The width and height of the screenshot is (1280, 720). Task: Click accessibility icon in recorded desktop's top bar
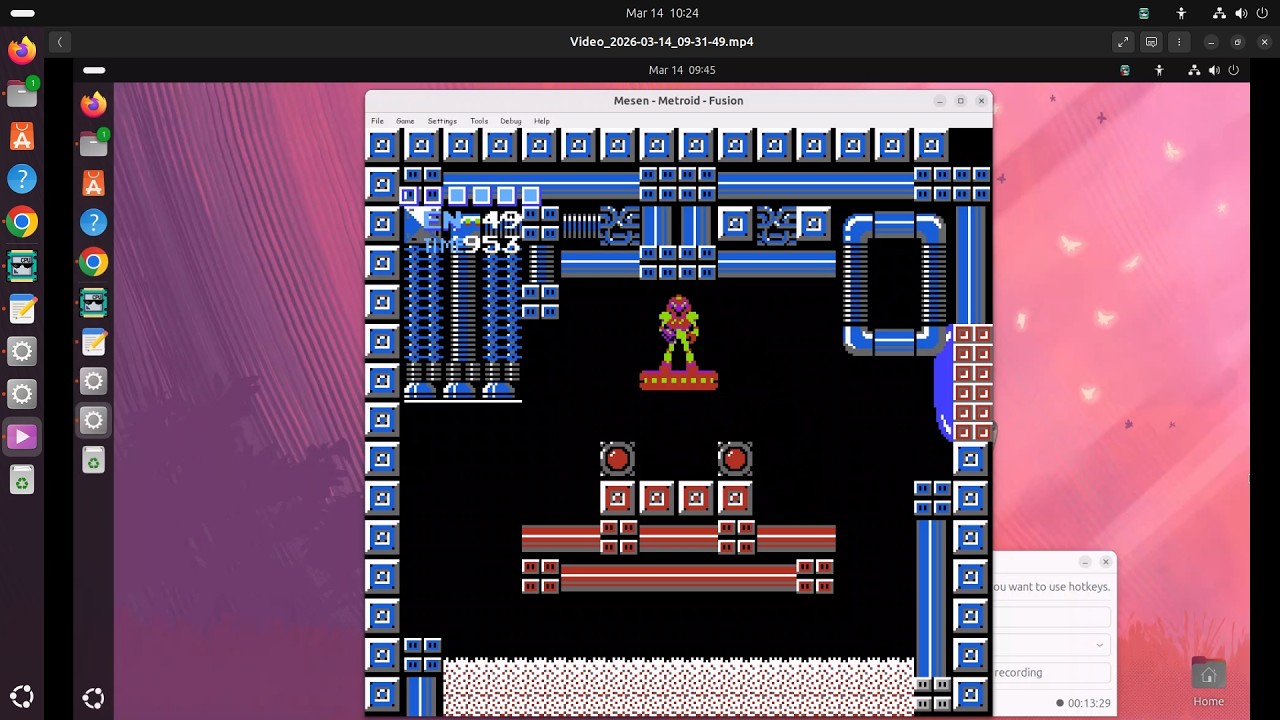pyautogui.click(x=1159, y=70)
